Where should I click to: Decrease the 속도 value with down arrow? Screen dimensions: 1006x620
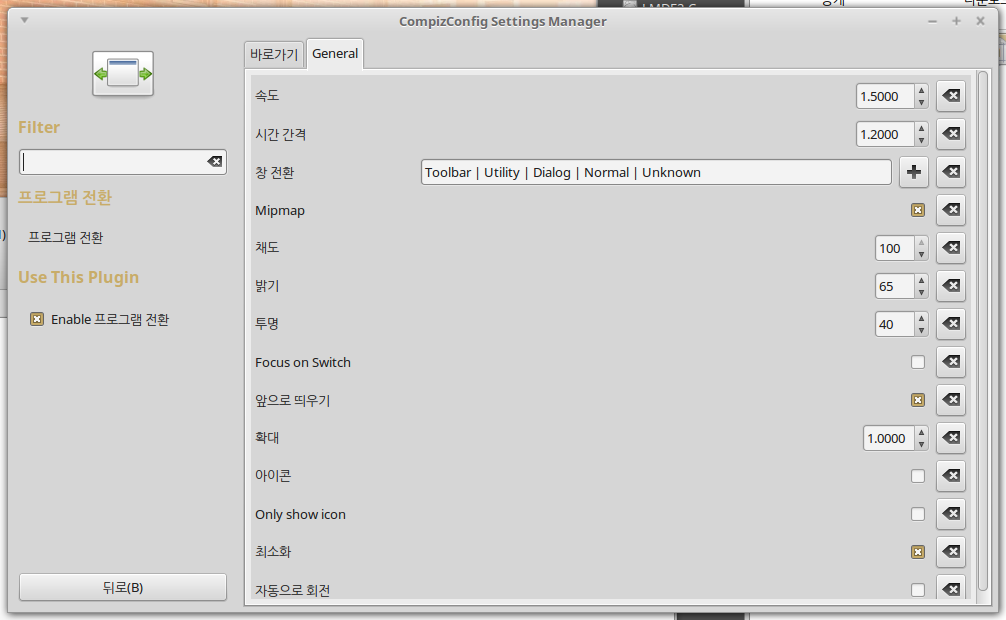click(x=921, y=102)
